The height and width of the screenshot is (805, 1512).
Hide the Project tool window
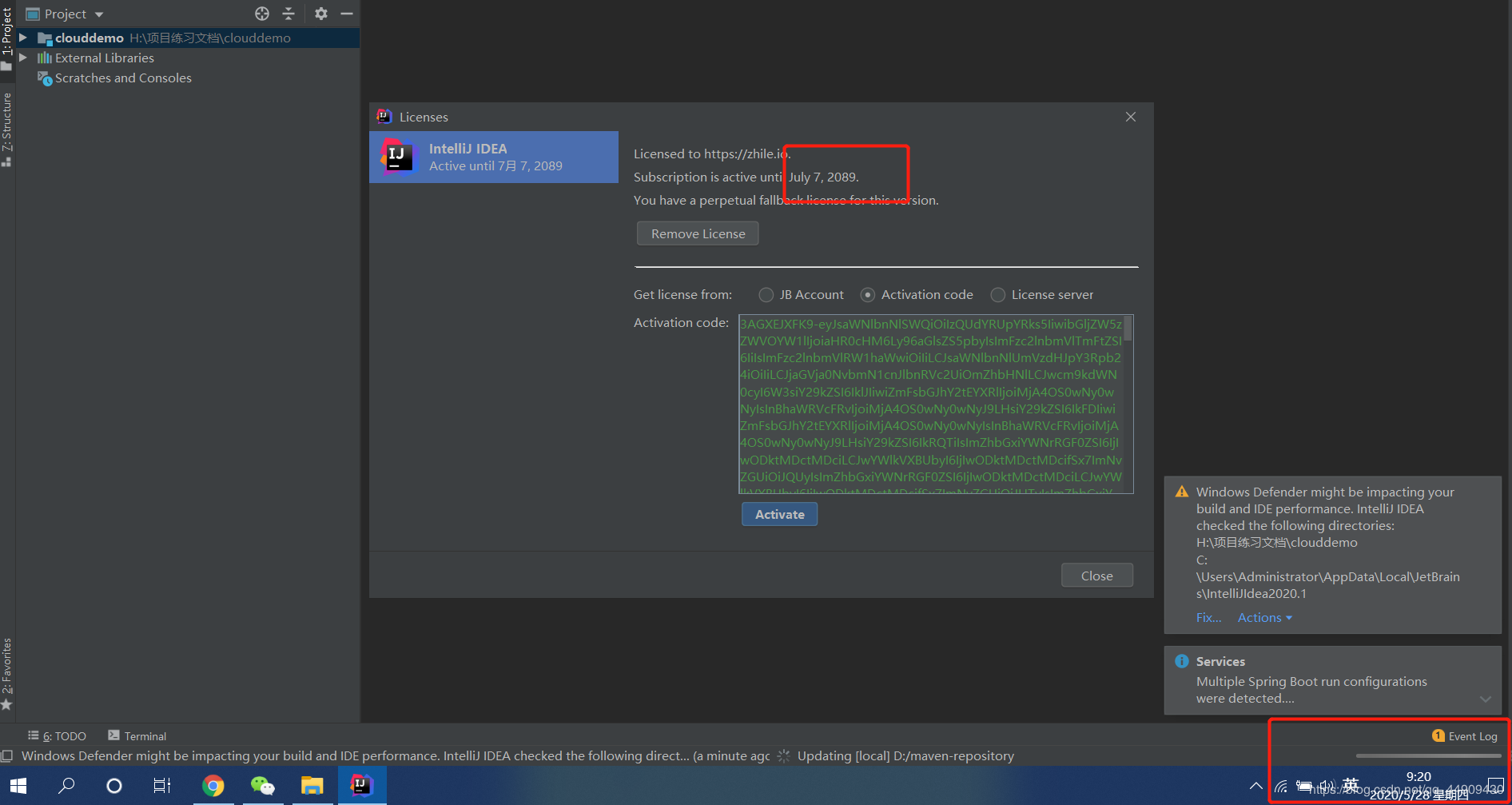347,14
